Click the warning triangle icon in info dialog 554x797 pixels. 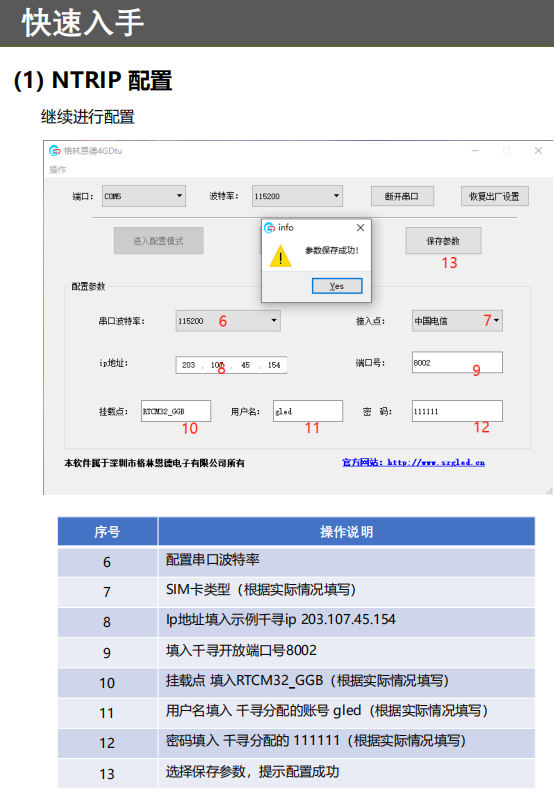(281, 256)
